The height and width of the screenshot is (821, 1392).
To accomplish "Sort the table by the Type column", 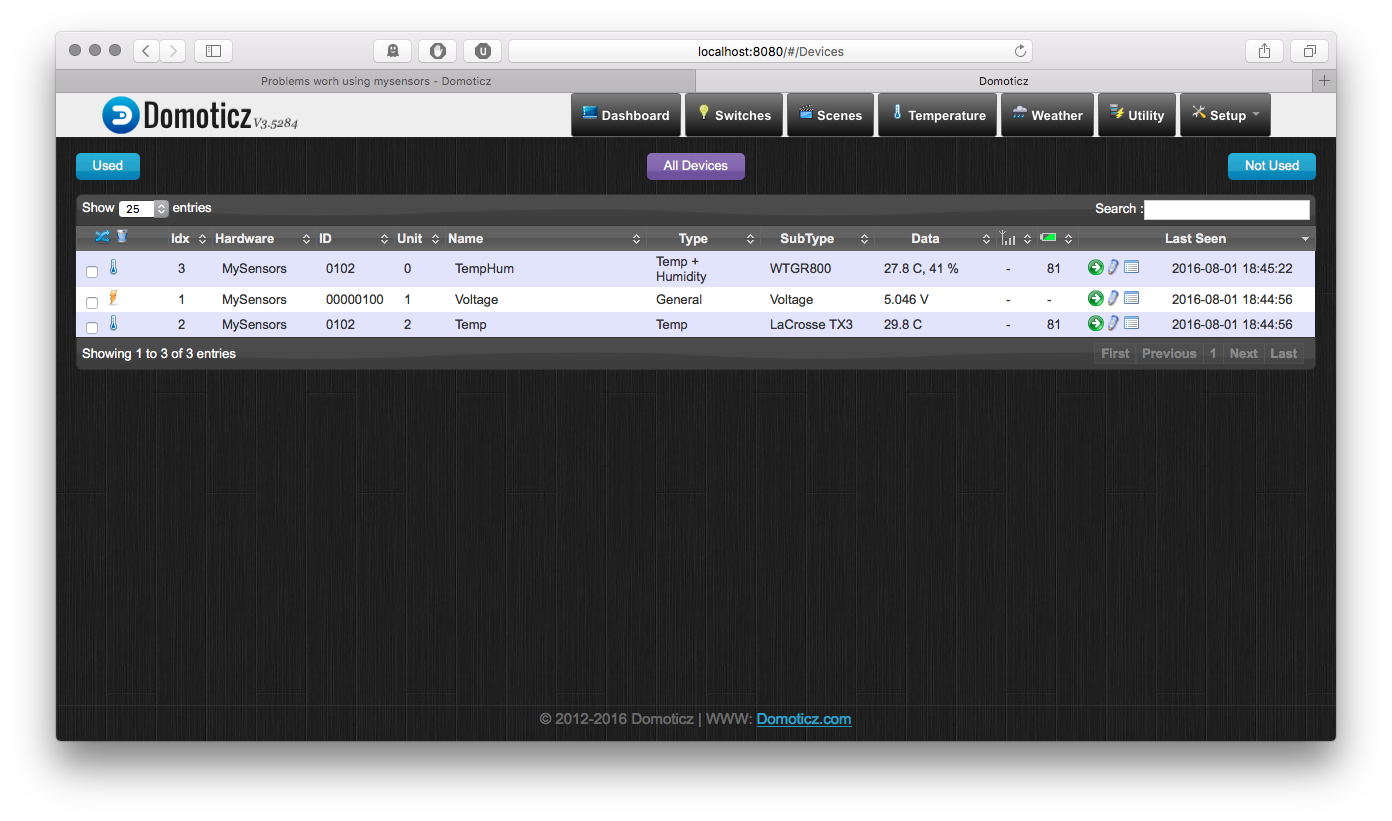I will [702, 238].
